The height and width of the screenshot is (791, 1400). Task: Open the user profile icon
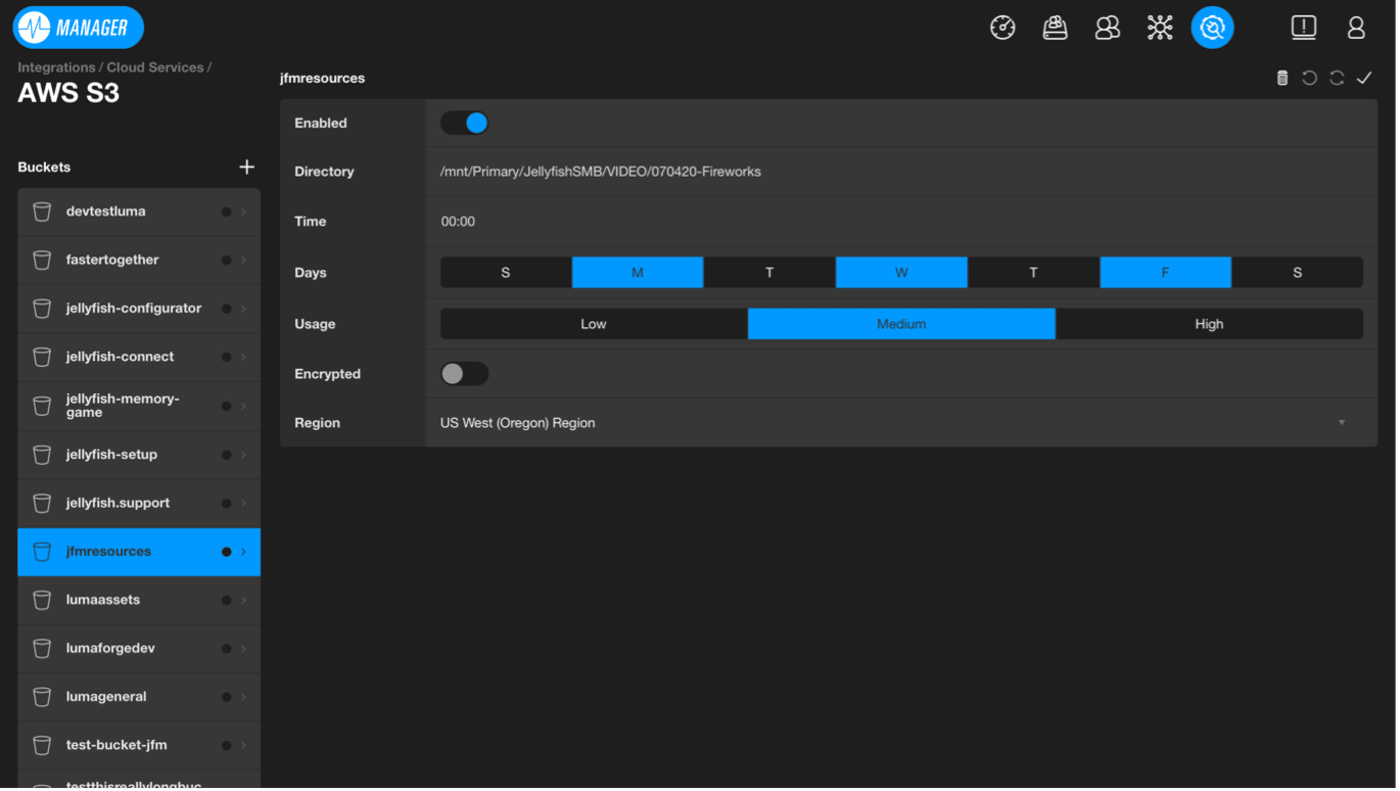(1356, 27)
